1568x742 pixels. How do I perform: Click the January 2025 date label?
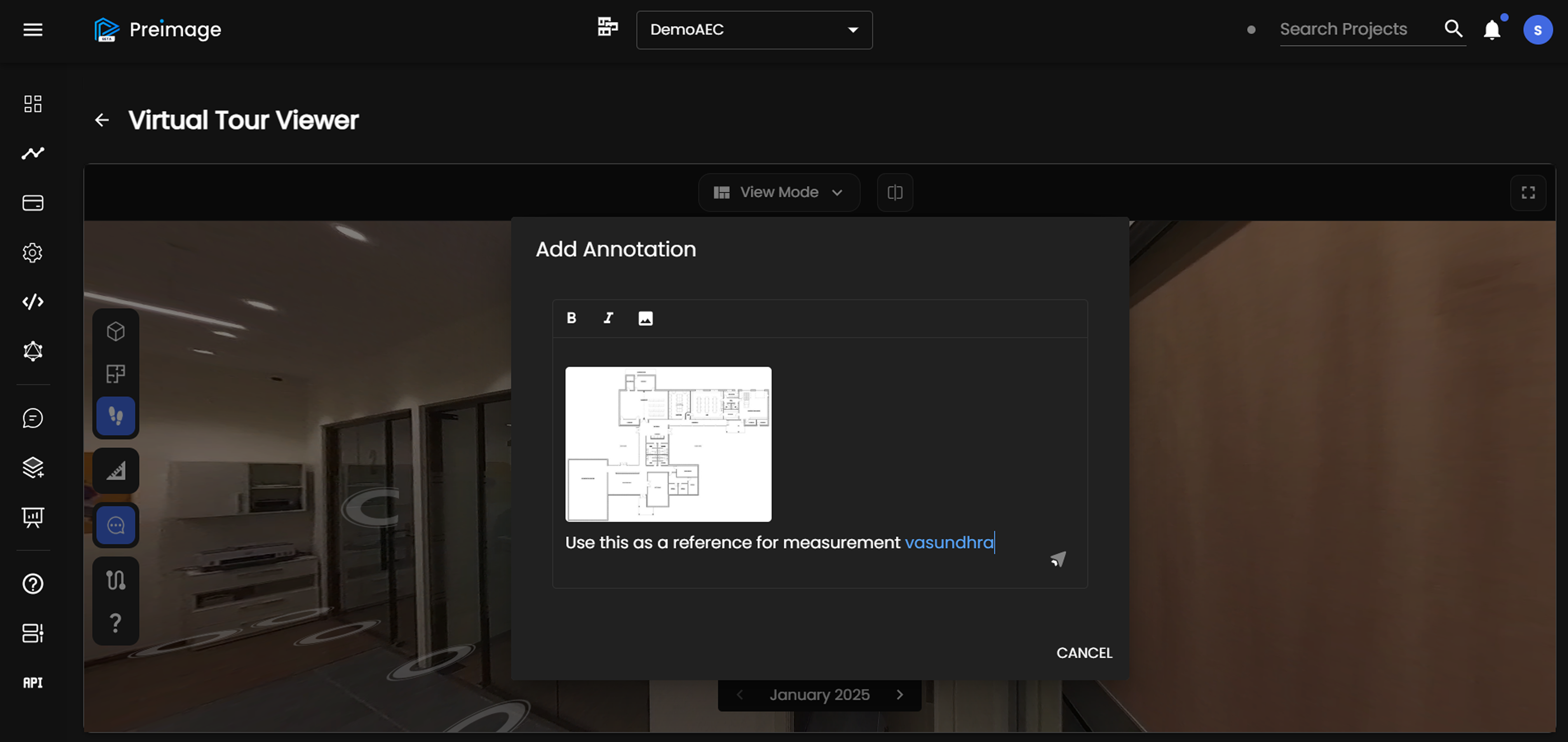(x=819, y=695)
